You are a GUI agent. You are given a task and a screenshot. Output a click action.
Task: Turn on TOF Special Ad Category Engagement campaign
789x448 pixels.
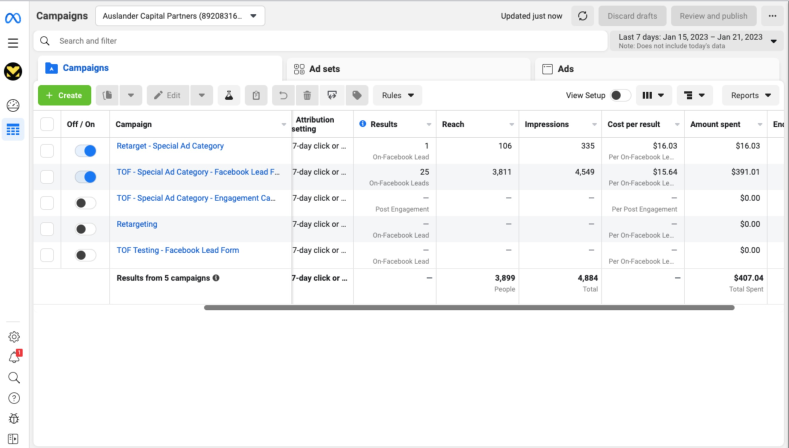tap(86, 203)
